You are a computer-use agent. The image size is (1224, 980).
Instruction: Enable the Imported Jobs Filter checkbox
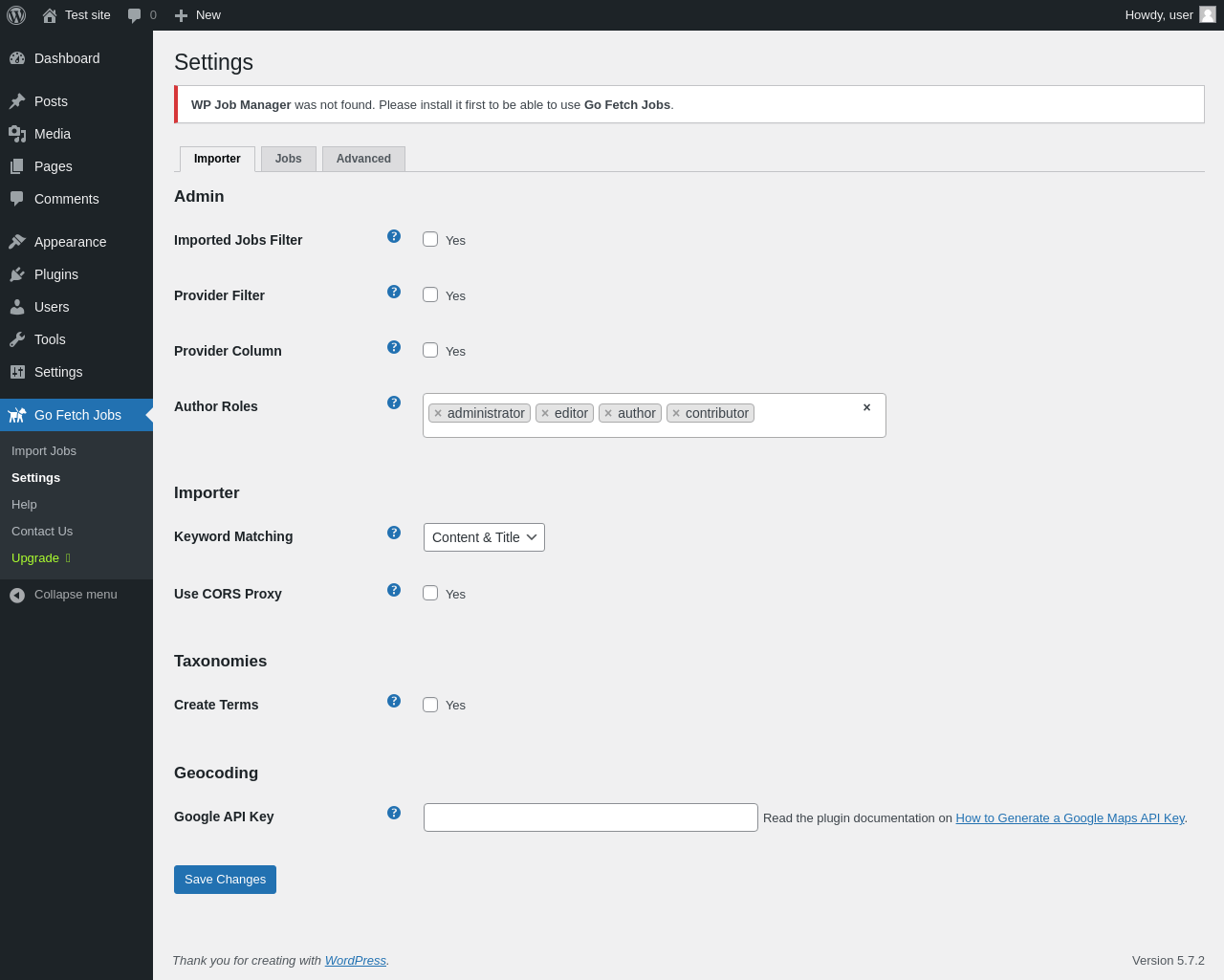tap(430, 239)
